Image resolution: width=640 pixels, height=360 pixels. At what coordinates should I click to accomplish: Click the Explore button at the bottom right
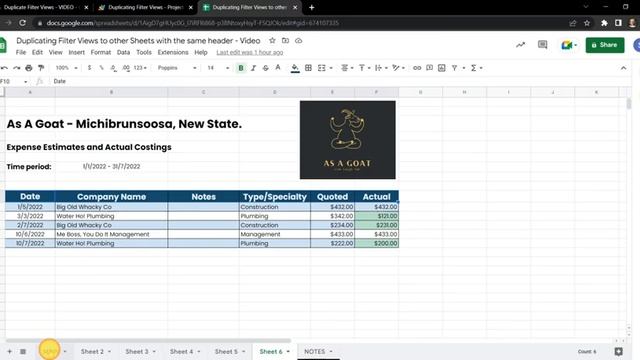pos(618,351)
